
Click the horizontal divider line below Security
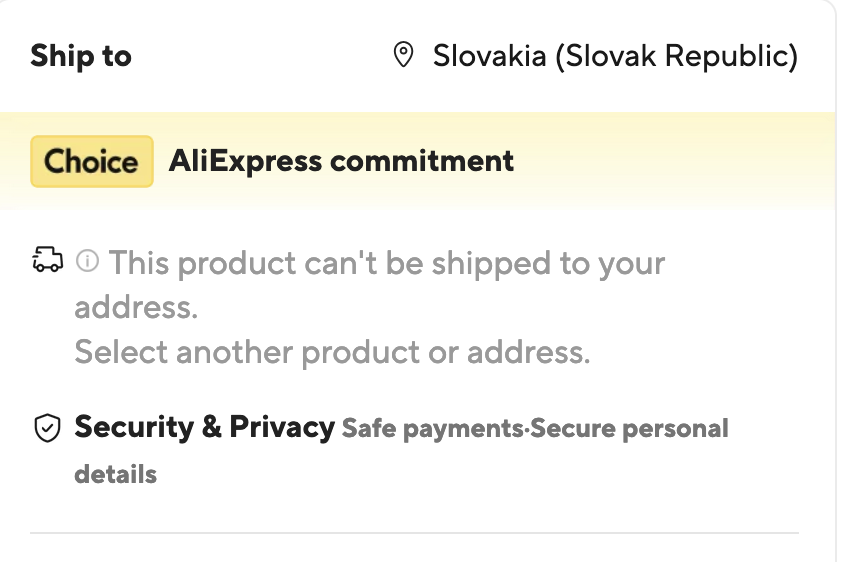(x=414, y=533)
